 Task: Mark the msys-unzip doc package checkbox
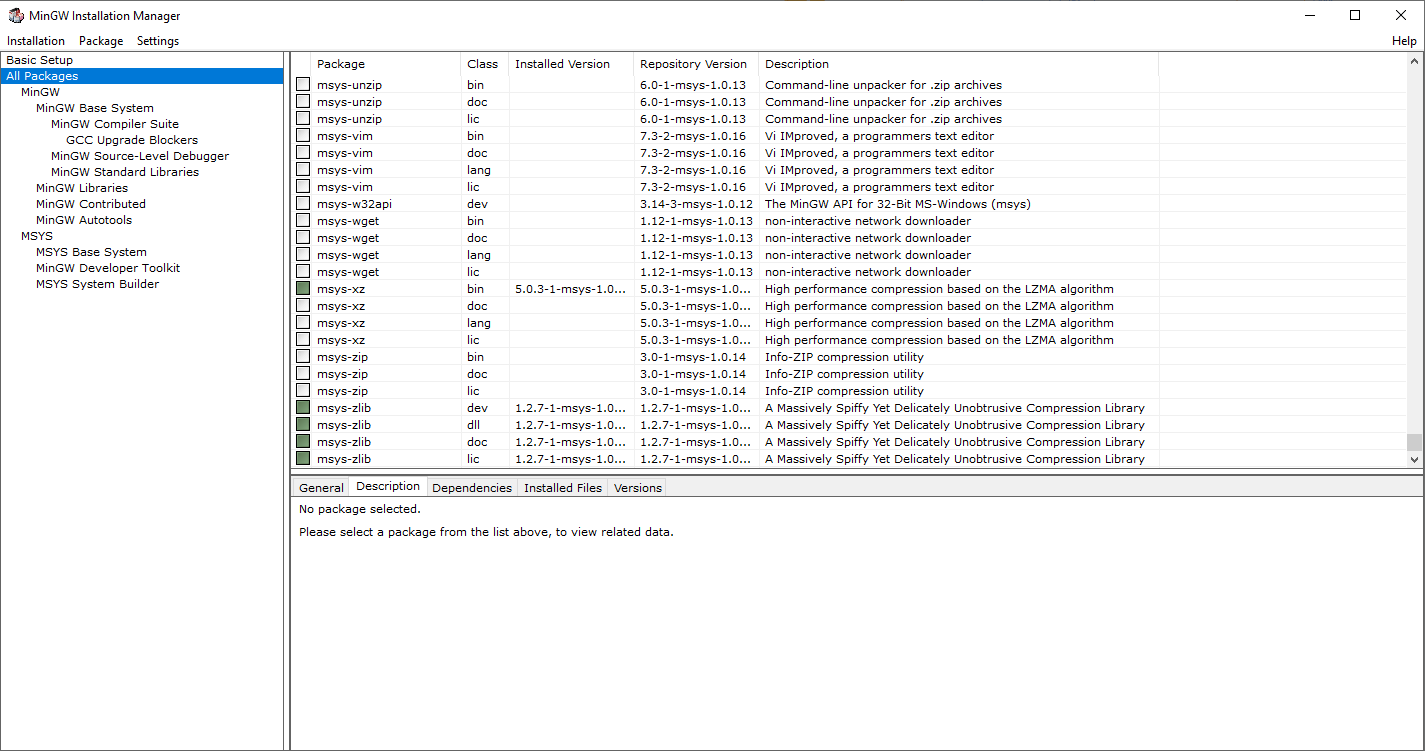click(x=303, y=102)
